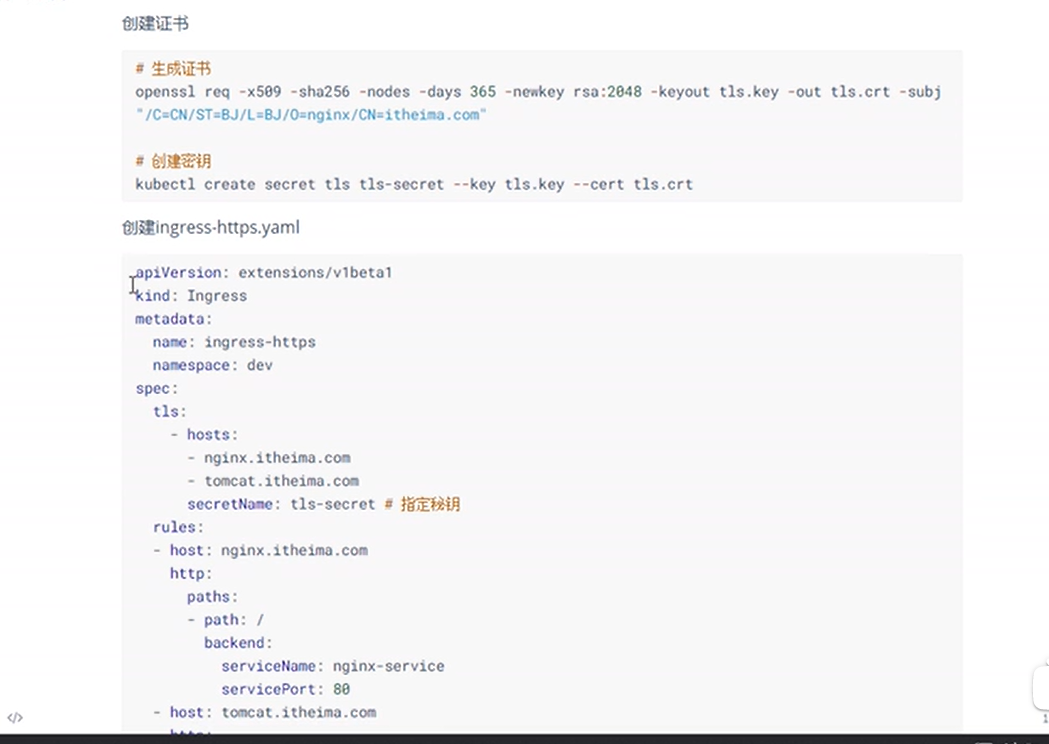Click "rsa:2048" in the openssl command
This screenshot has width=1049, height=744.
(607, 92)
